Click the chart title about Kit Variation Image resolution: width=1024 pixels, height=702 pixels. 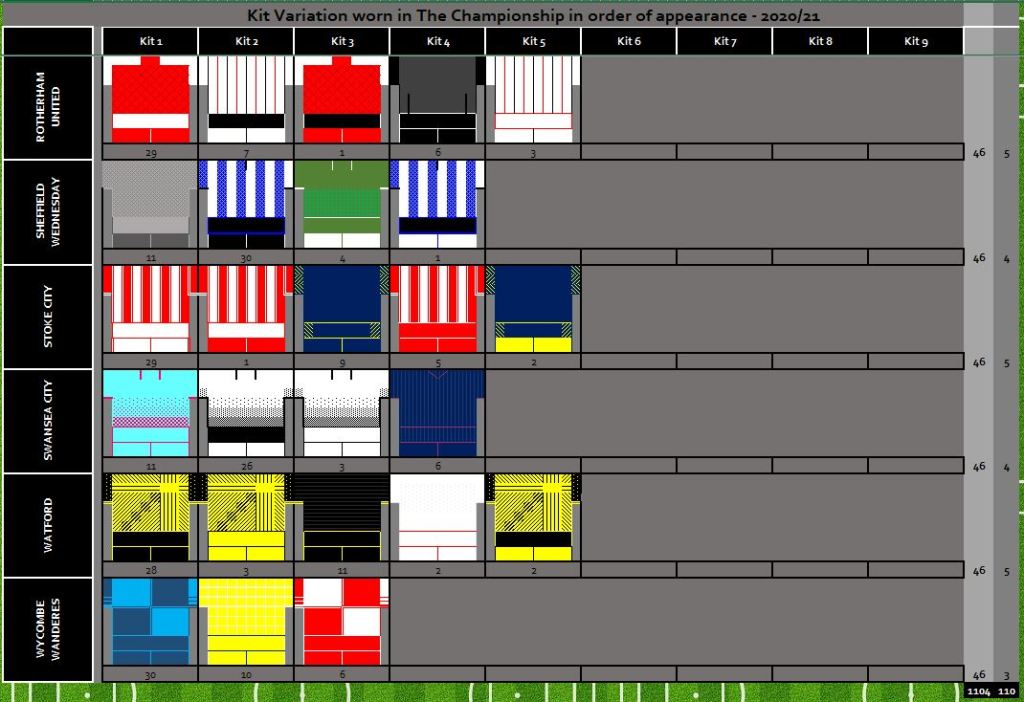click(534, 16)
